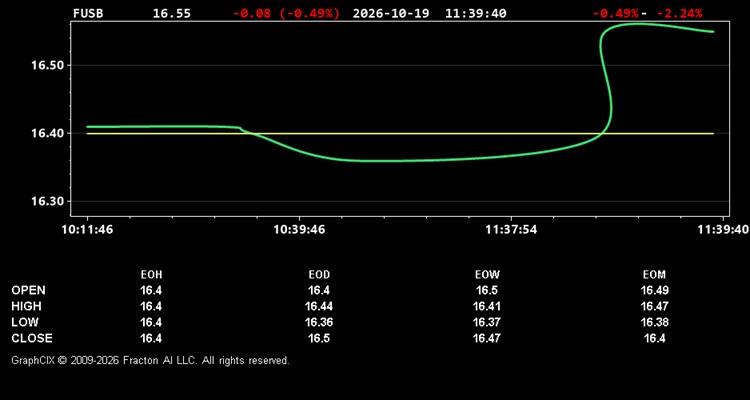Viewport: 750px width, 400px height.
Task: Select the EOM column header
Action: click(654, 275)
